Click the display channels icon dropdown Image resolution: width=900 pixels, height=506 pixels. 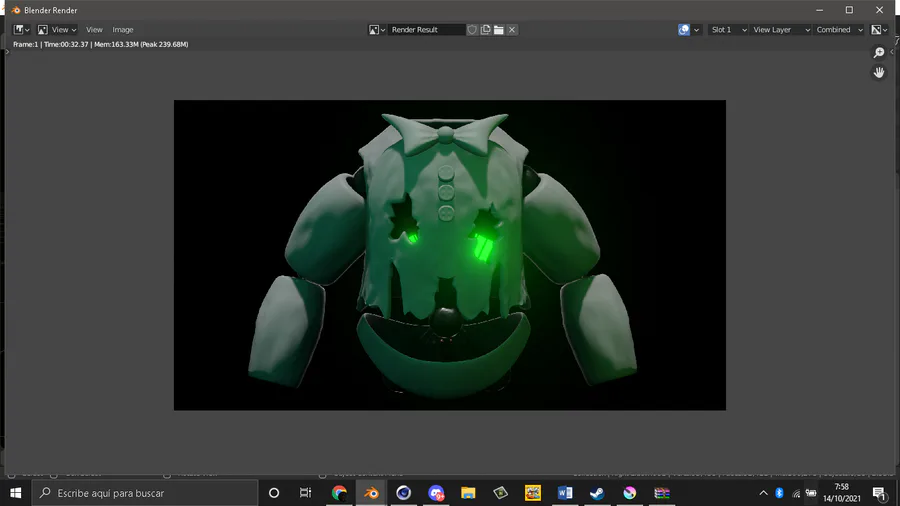coord(878,30)
